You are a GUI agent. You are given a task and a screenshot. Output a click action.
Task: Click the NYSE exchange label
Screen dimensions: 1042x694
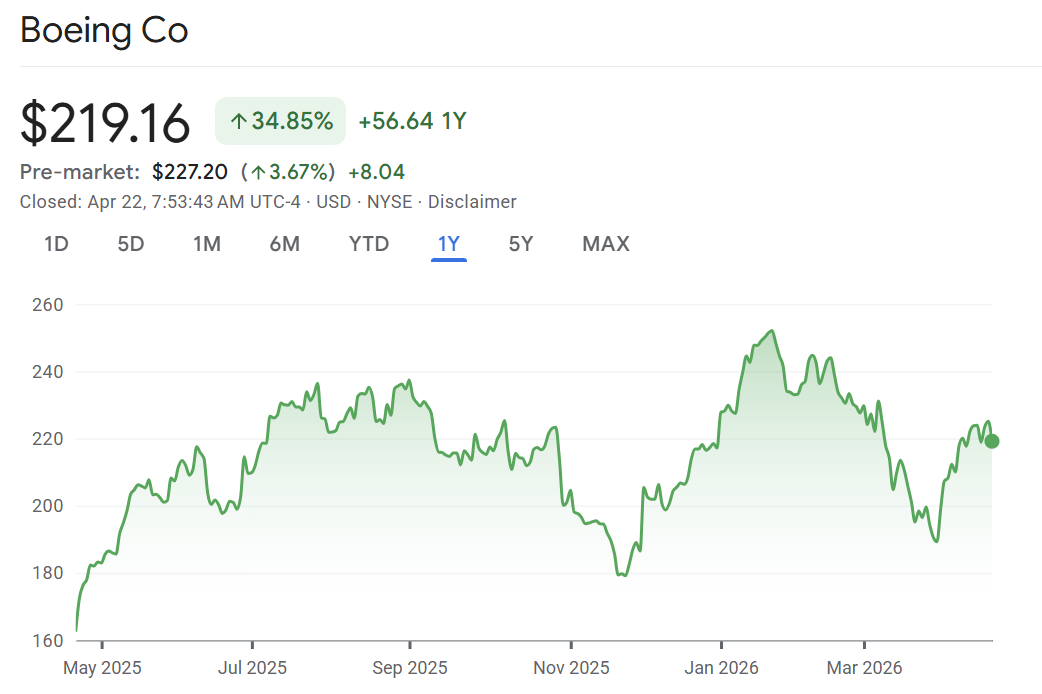389,202
